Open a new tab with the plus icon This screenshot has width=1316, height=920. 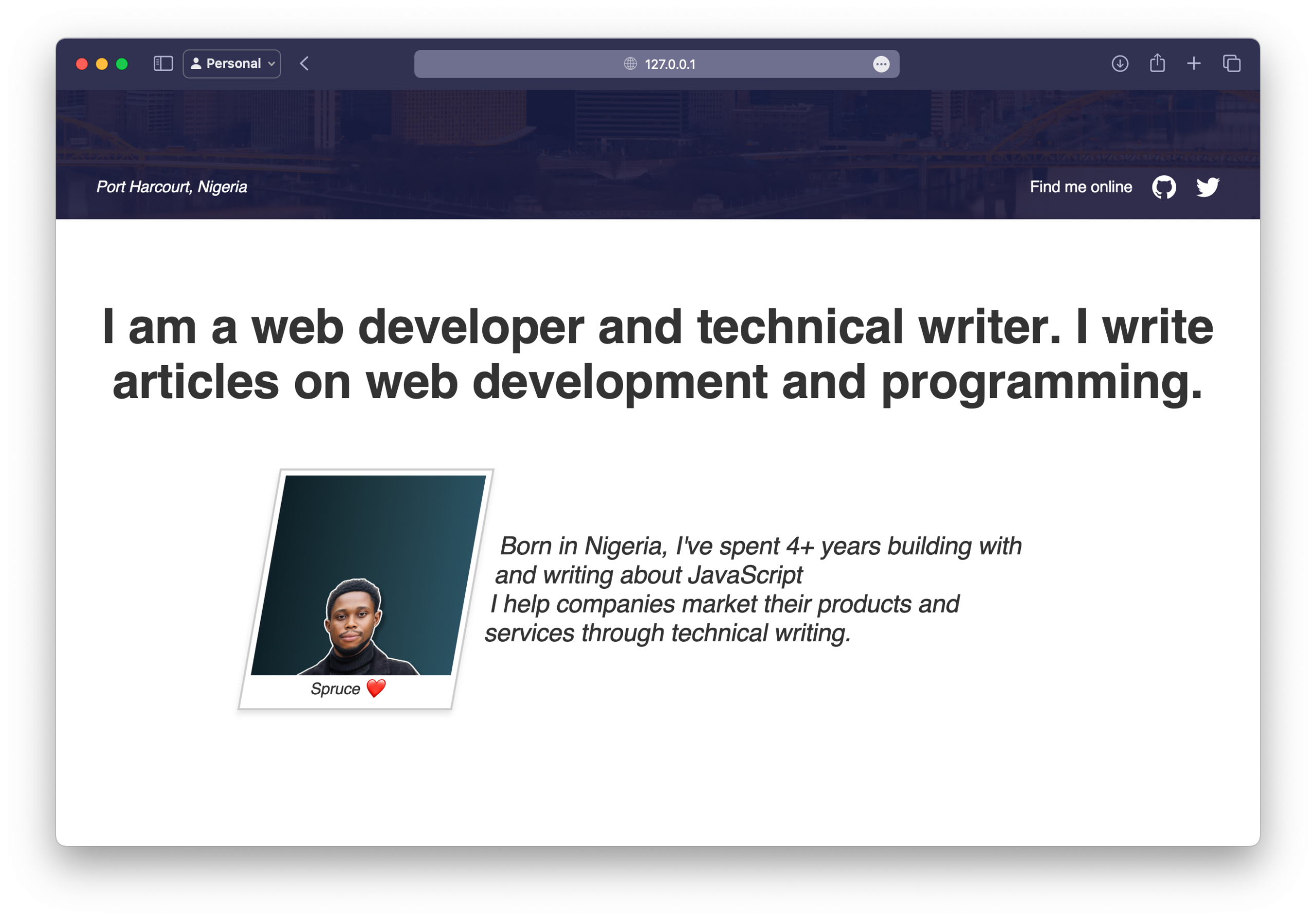coord(1194,64)
